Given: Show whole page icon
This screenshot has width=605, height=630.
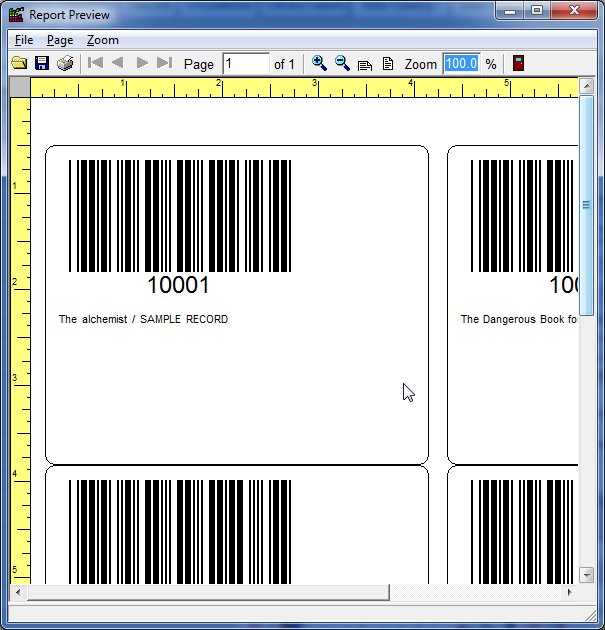Looking at the screenshot, I should (388, 64).
